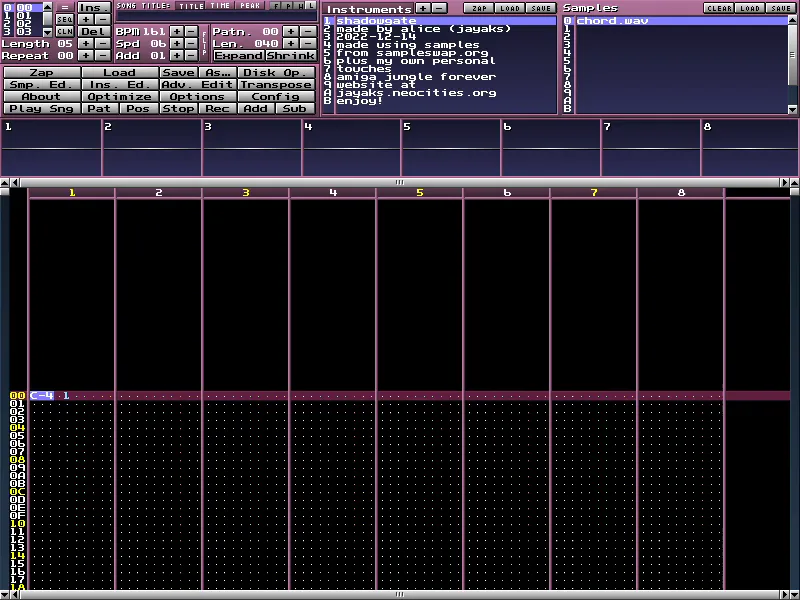Increase the Repeat position value
Viewport: 800px width, 600px height.
click(x=86, y=55)
